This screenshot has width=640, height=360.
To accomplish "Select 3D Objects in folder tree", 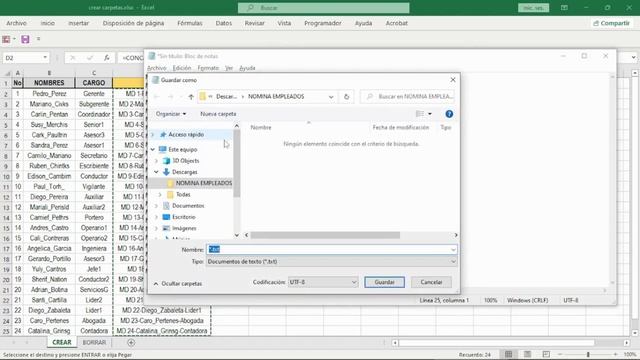I will (185, 161).
